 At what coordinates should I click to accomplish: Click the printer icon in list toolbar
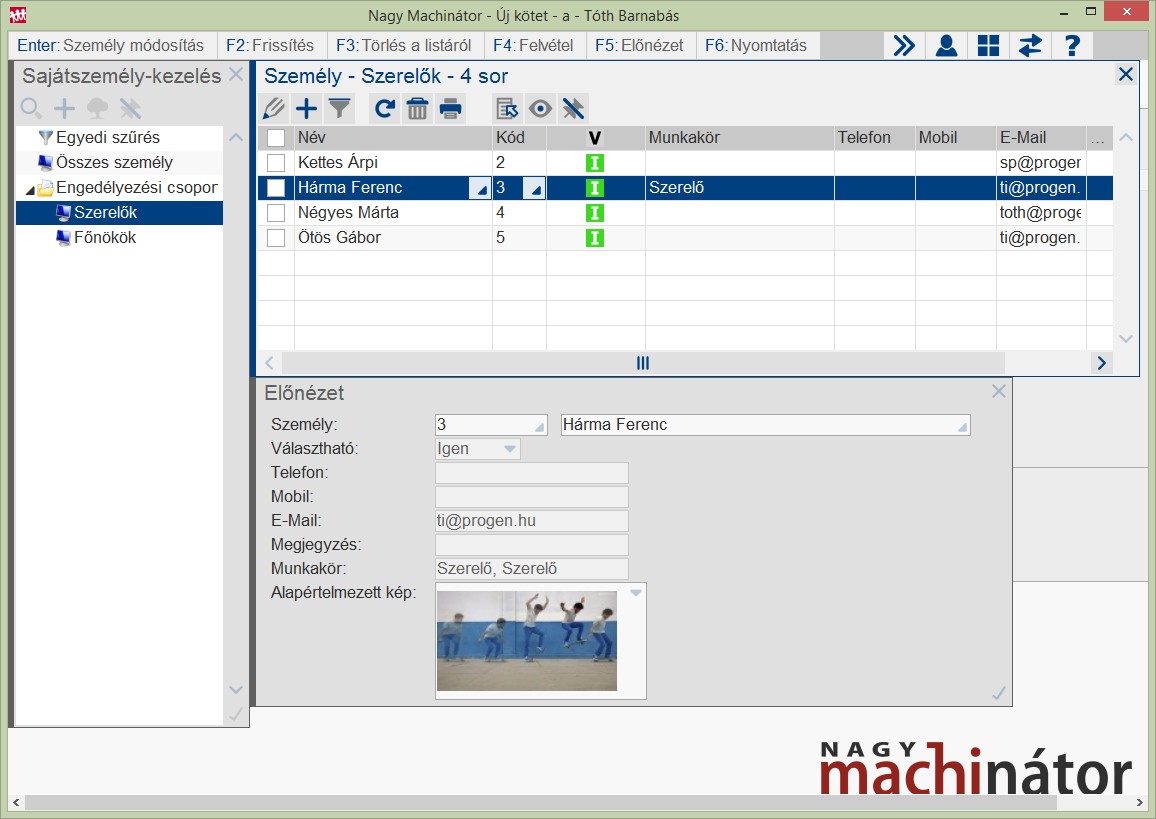pos(450,109)
